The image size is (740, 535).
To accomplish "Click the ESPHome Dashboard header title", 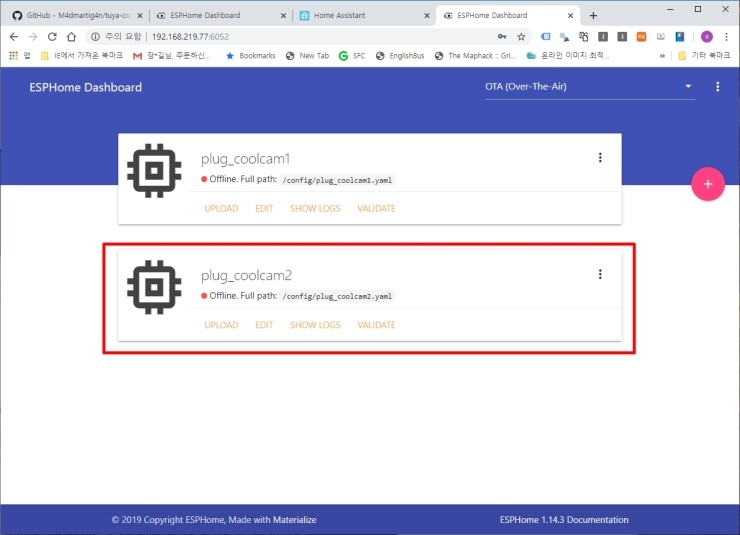I will pyautogui.click(x=85, y=87).
